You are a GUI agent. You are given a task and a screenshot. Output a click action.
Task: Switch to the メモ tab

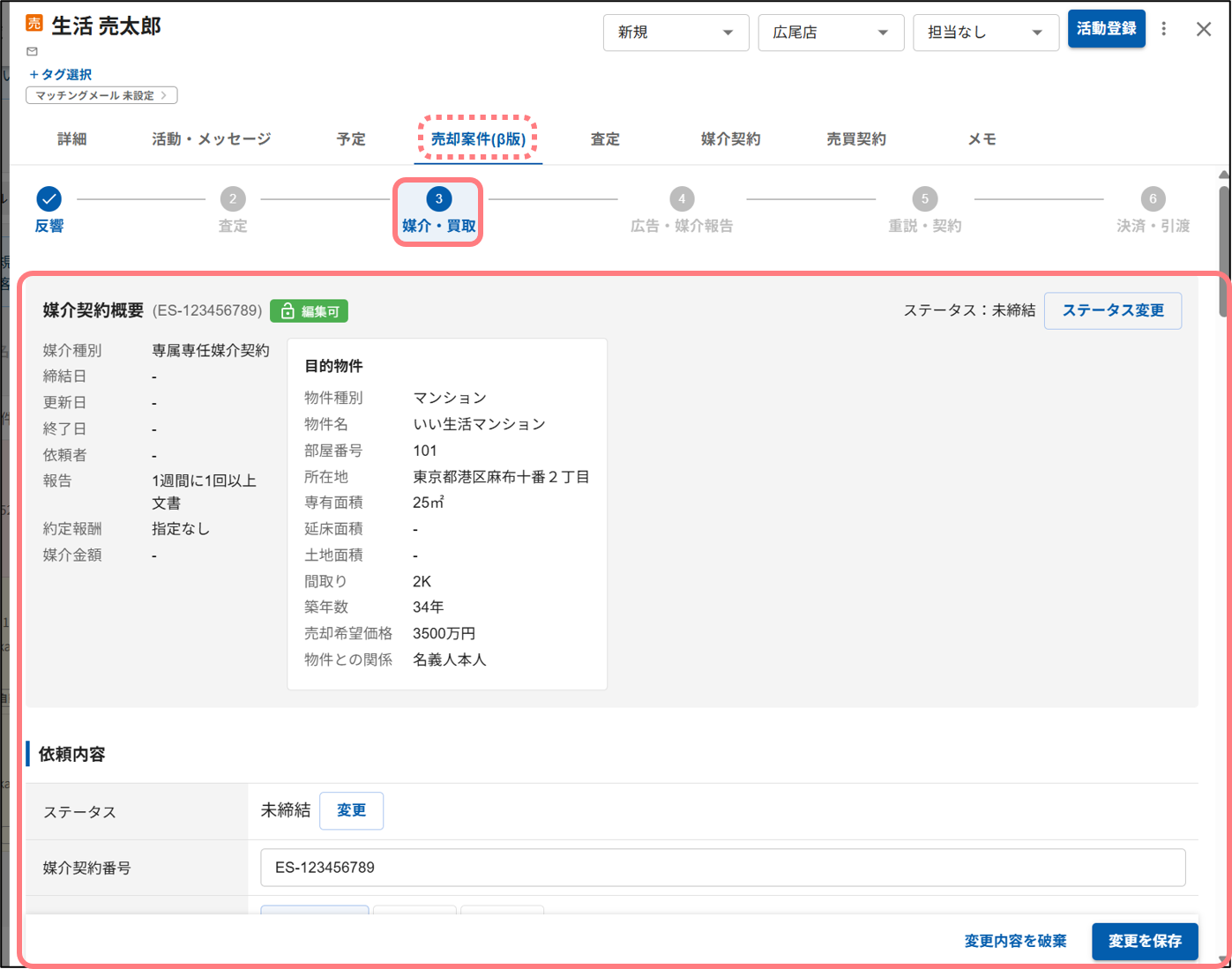point(982,139)
